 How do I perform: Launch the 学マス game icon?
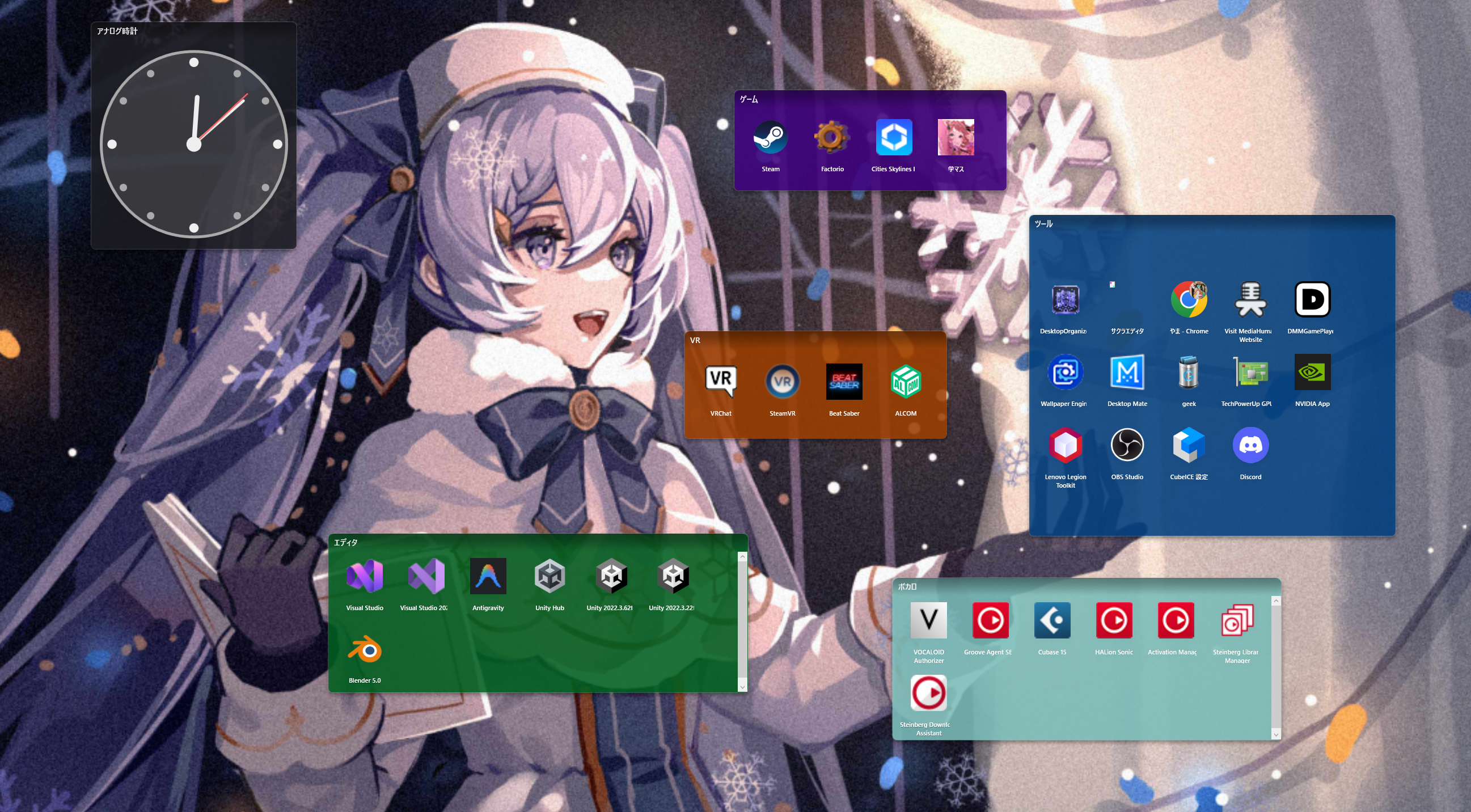(x=956, y=138)
